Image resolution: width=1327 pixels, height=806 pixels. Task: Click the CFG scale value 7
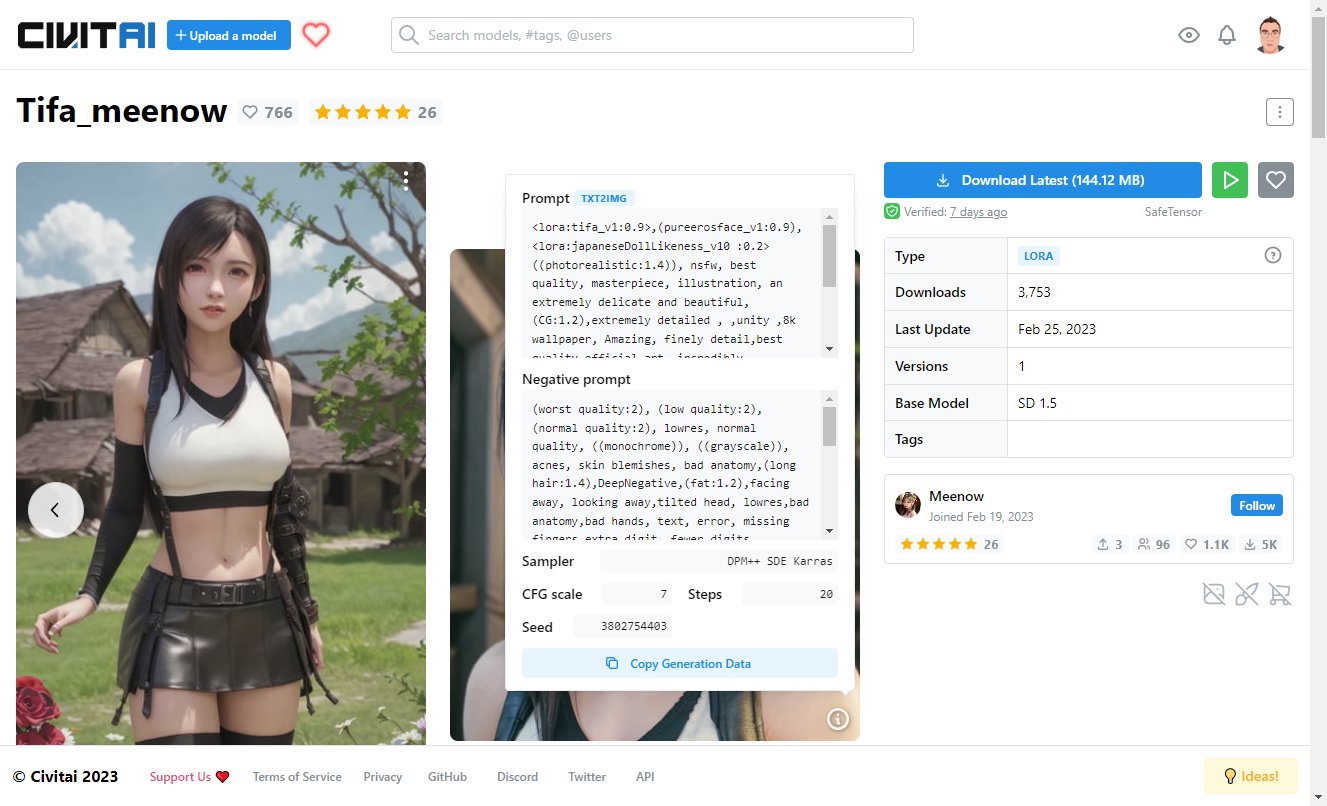tap(636, 594)
